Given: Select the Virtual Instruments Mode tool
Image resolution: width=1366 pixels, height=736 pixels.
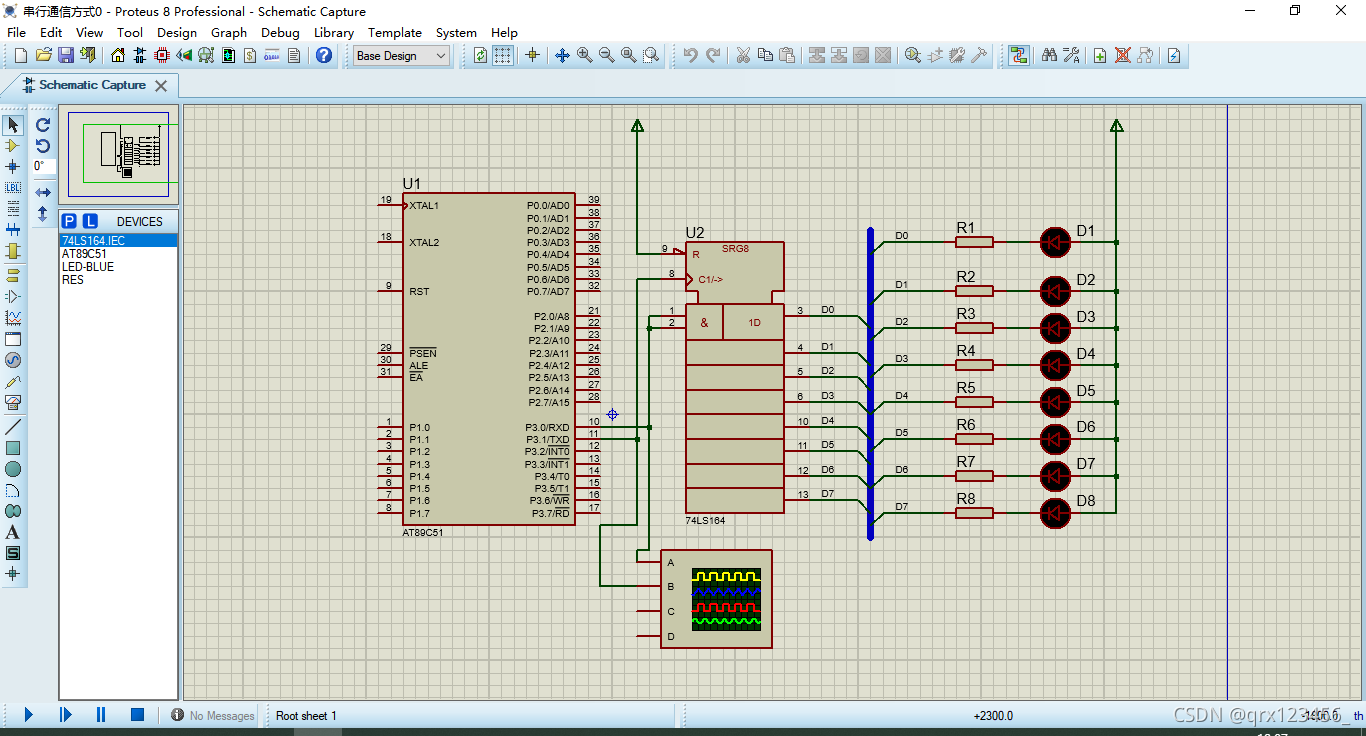Looking at the screenshot, I should coord(13,402).
